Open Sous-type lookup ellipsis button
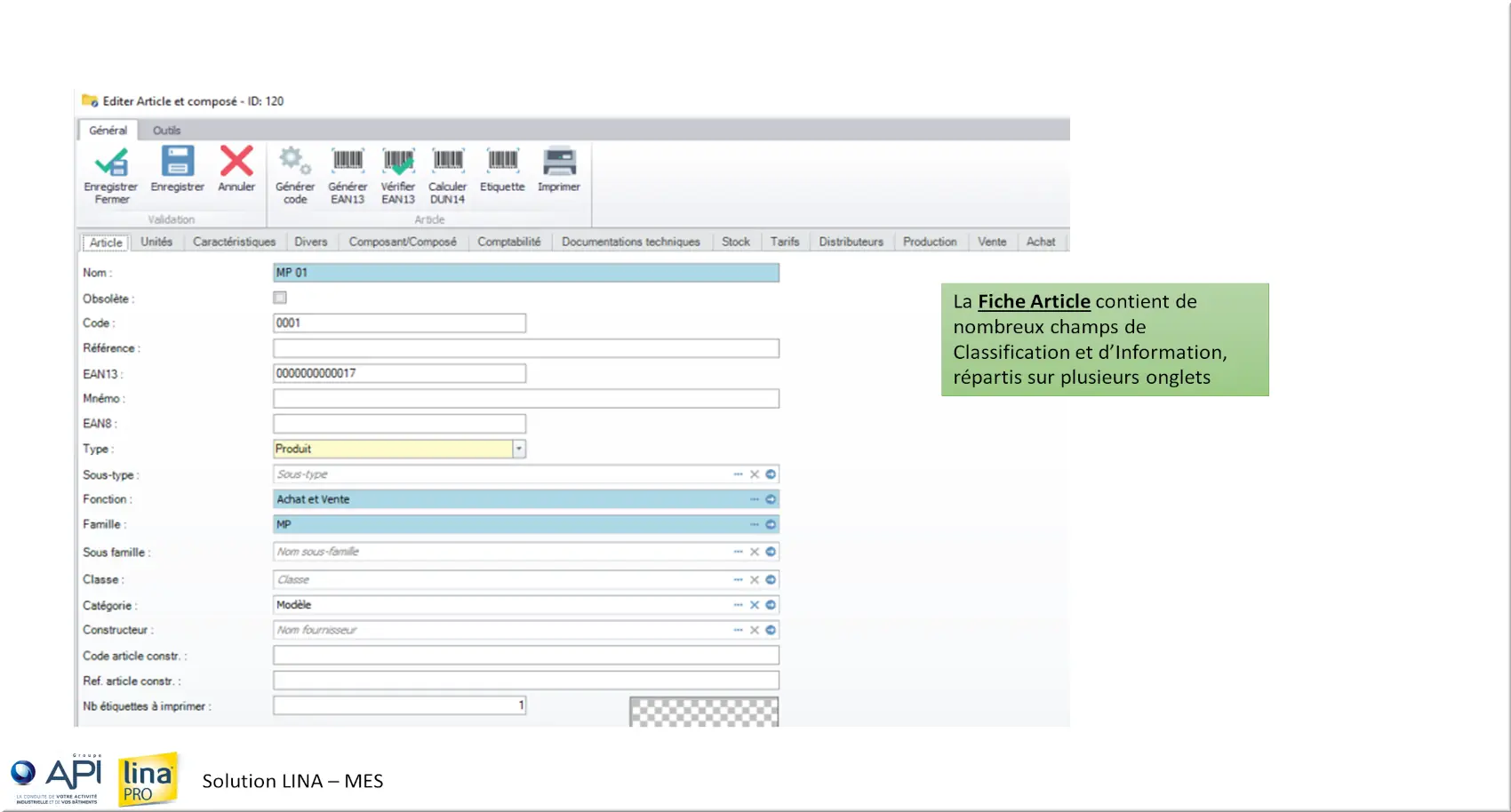Image resolution: width=1511 pixels, height=812 pixels. (x=738, y=474)
